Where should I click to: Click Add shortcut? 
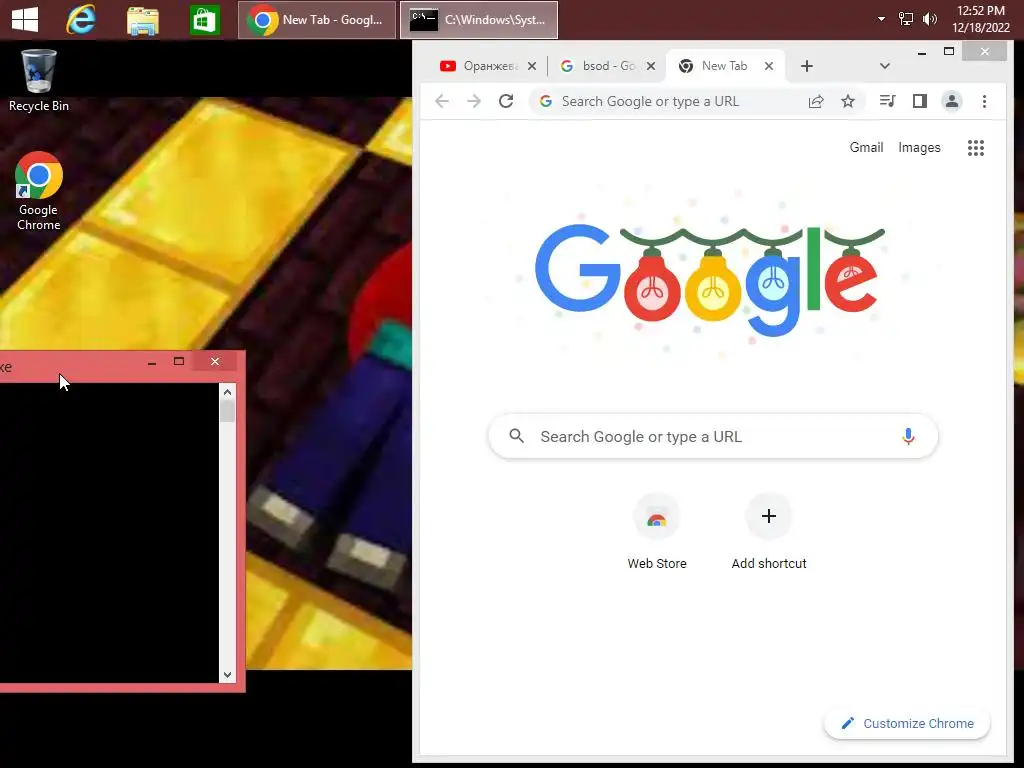(x=769, y=533)
